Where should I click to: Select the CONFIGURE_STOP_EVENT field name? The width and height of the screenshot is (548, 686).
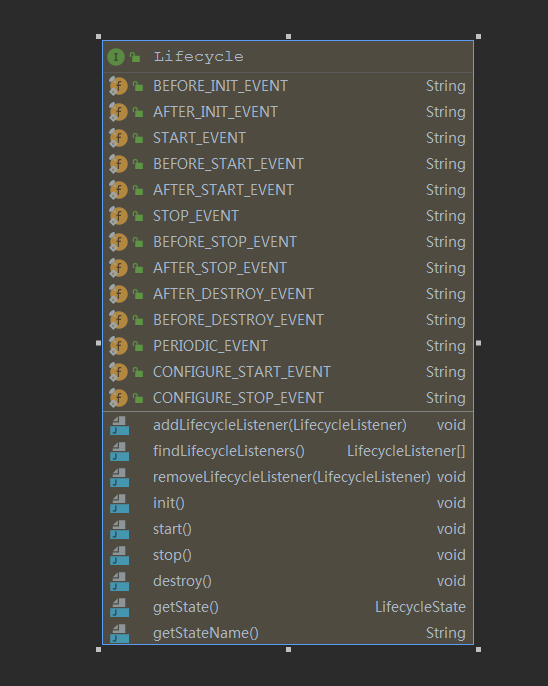coord(238,398)
